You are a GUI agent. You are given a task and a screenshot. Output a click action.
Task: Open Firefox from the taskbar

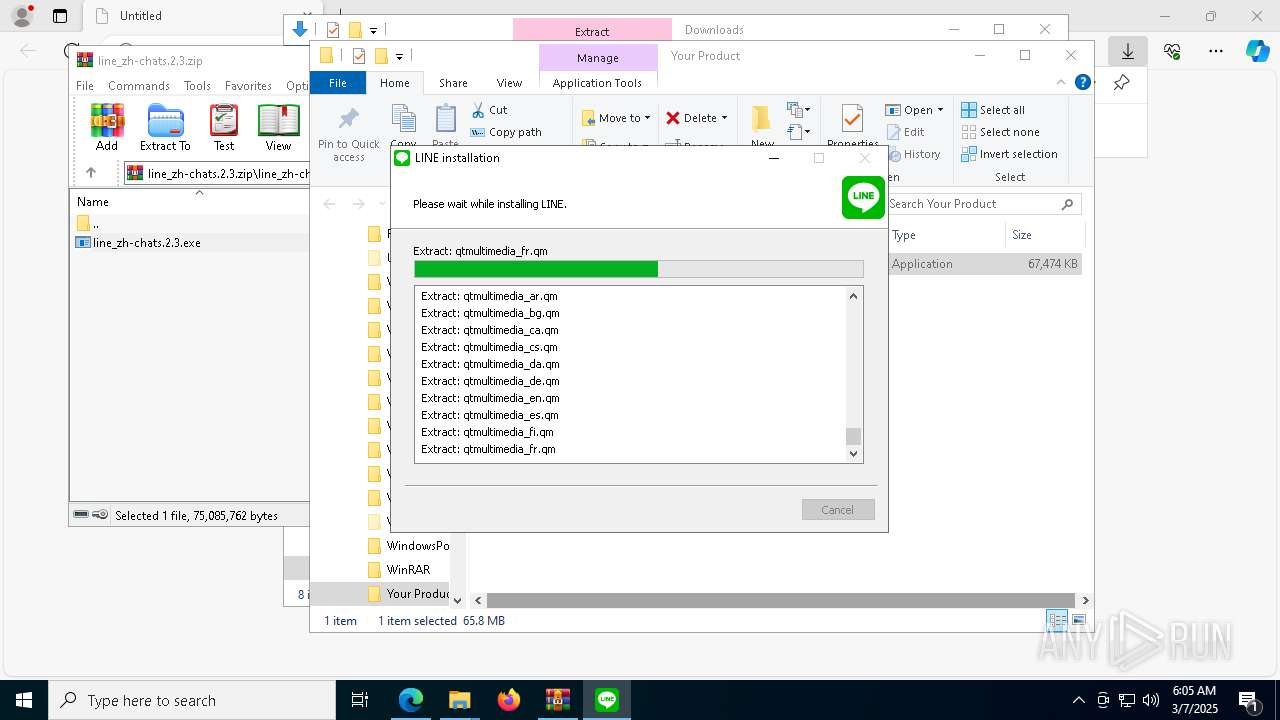(509, 700)
